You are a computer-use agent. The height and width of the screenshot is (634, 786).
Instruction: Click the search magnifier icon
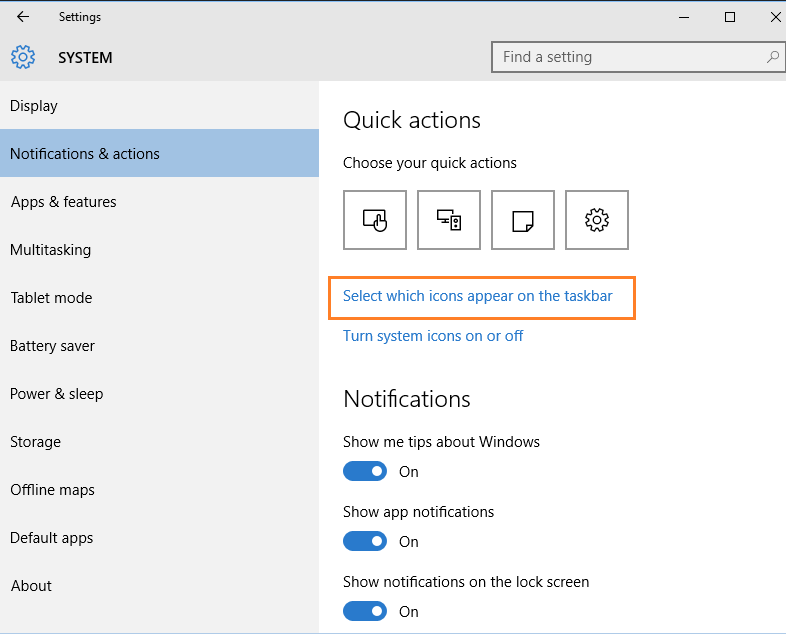(772, 57)
